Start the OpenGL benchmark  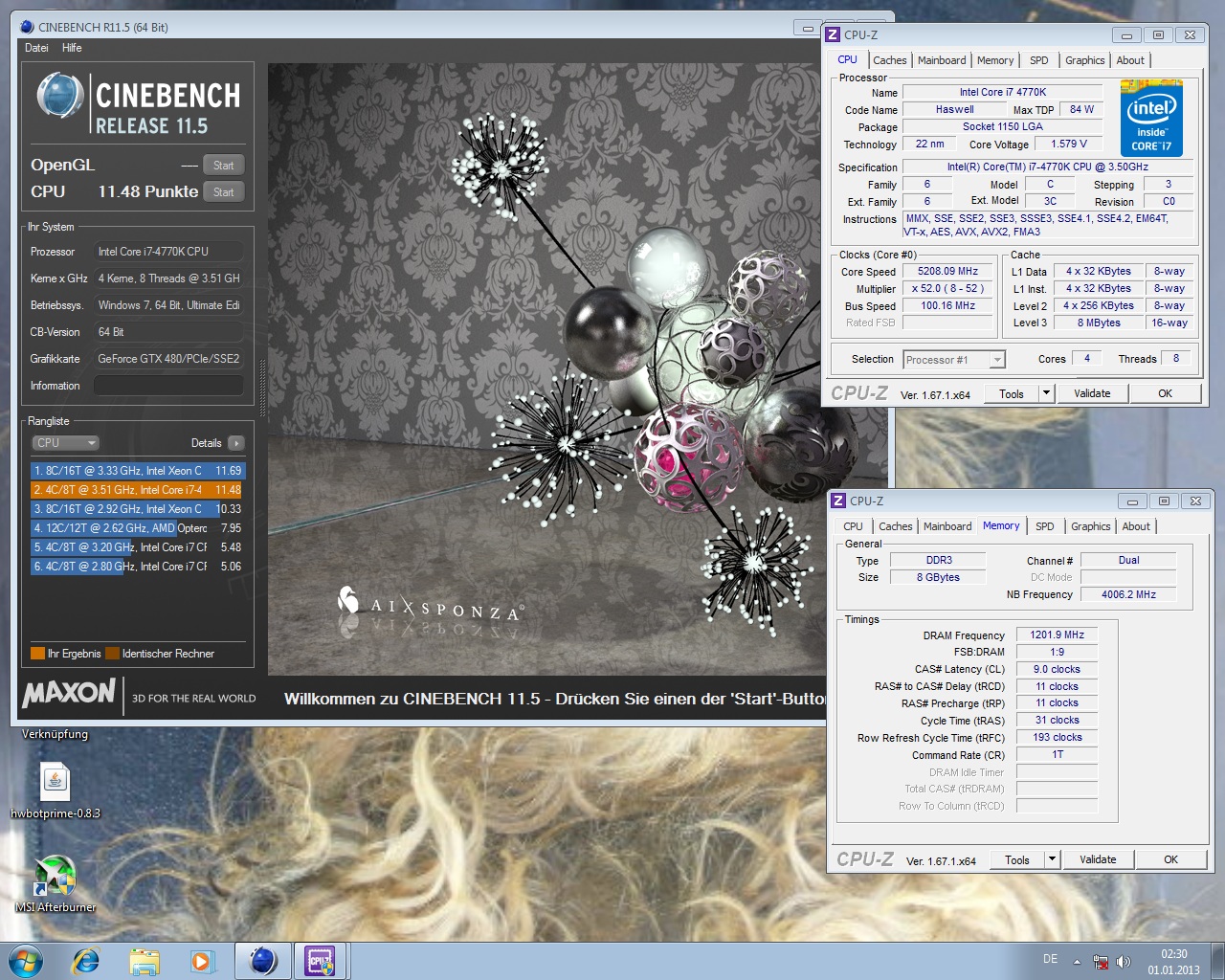point(224,165)
